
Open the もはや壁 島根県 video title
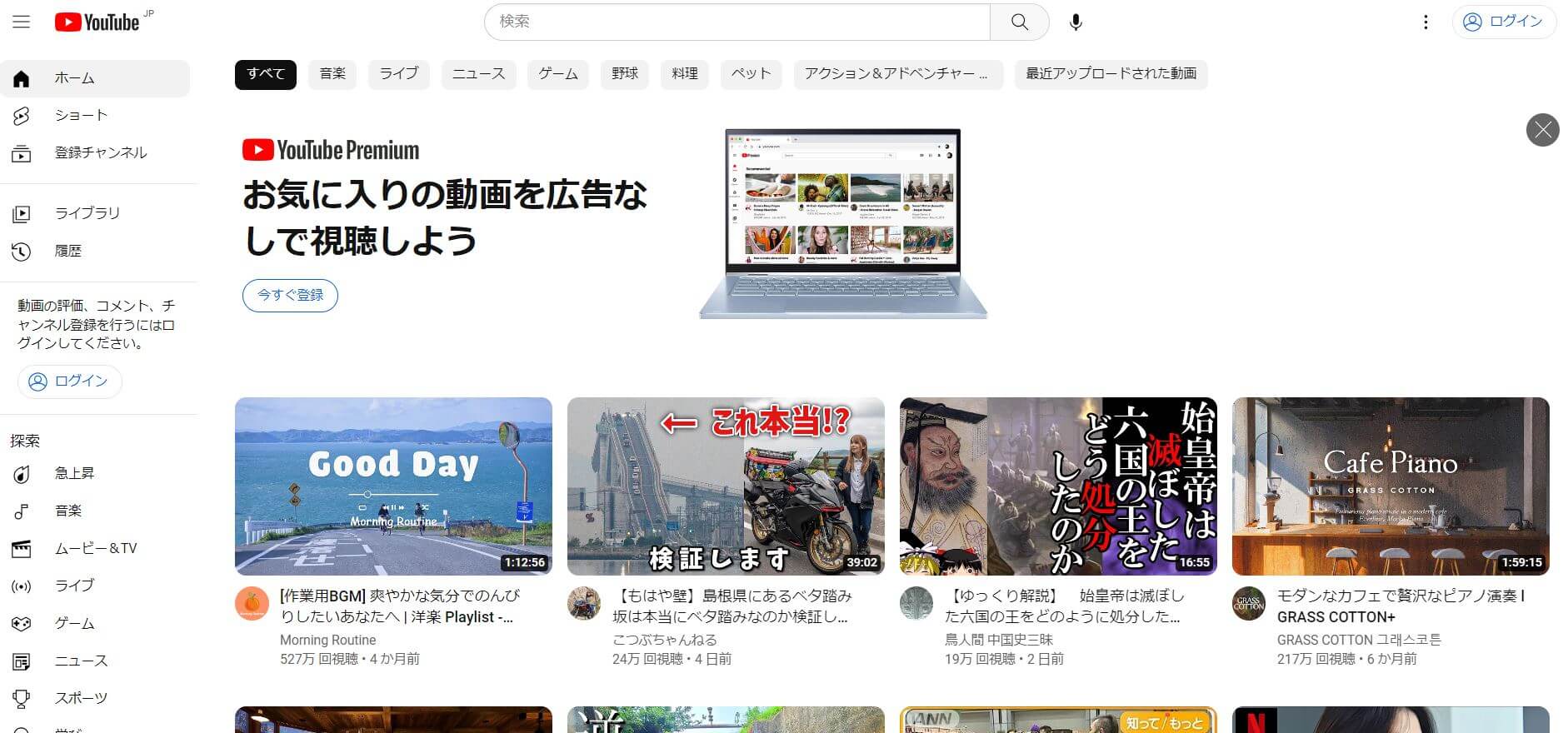click(732, 607)
